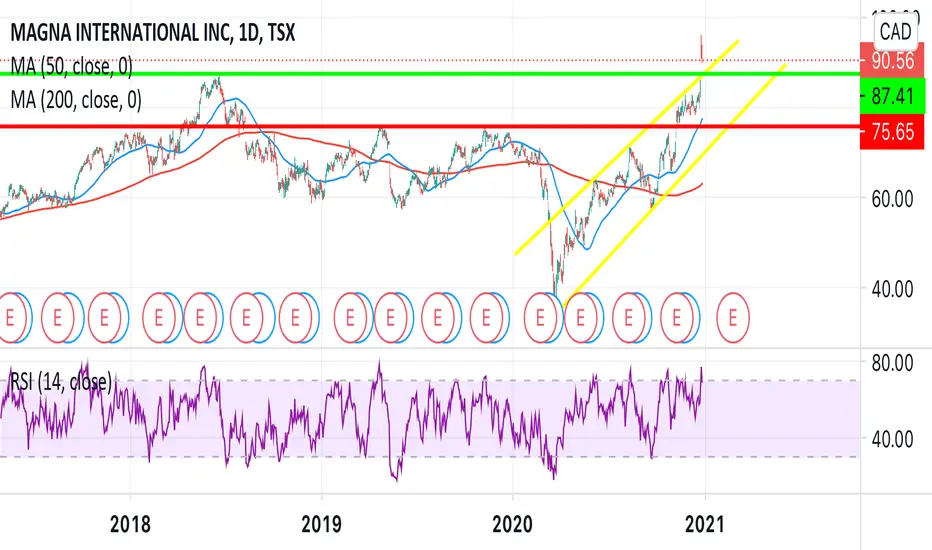The width and height of the screenshot is (932, 550).
Task: Open the first earnings marker of 2018
Action: point(158,318)
